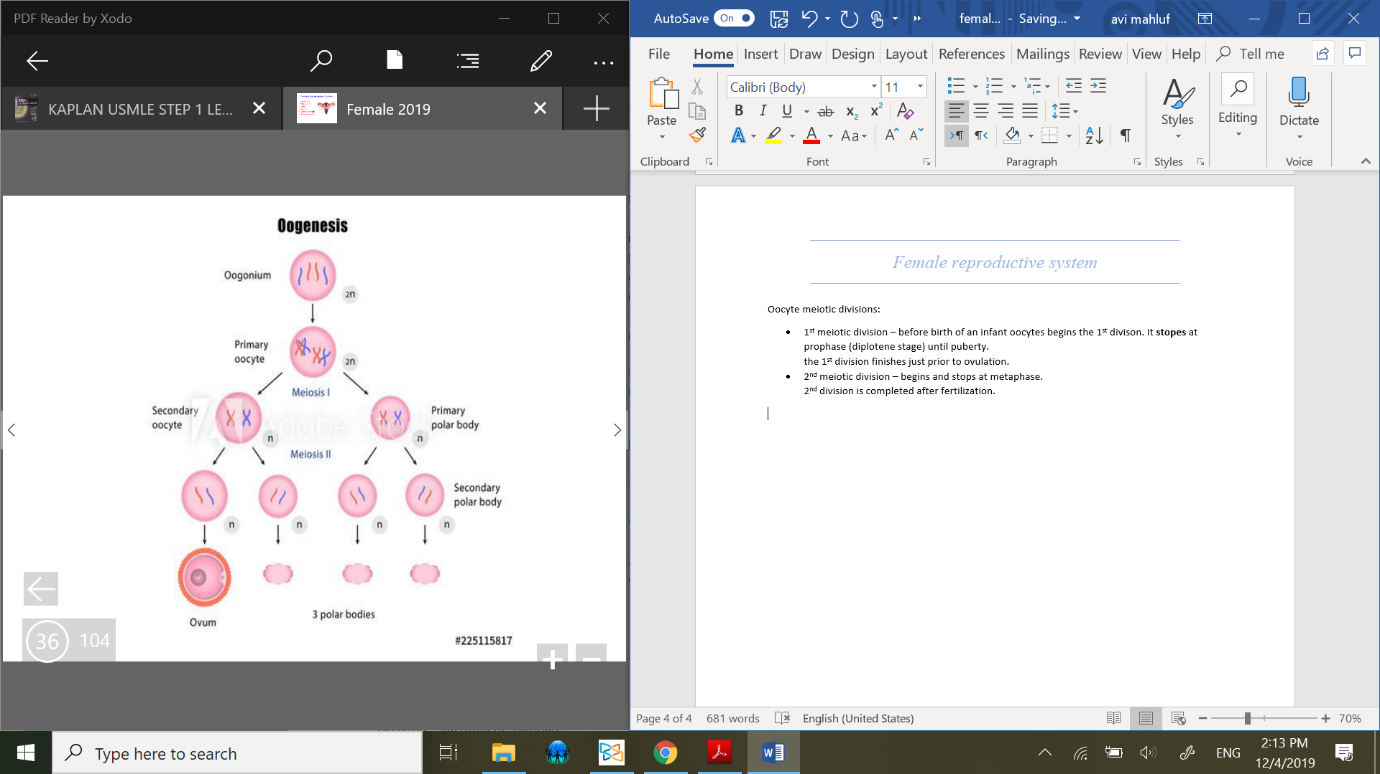Show paragraph marks with pilcrow icon

(x=1125, y=135)
